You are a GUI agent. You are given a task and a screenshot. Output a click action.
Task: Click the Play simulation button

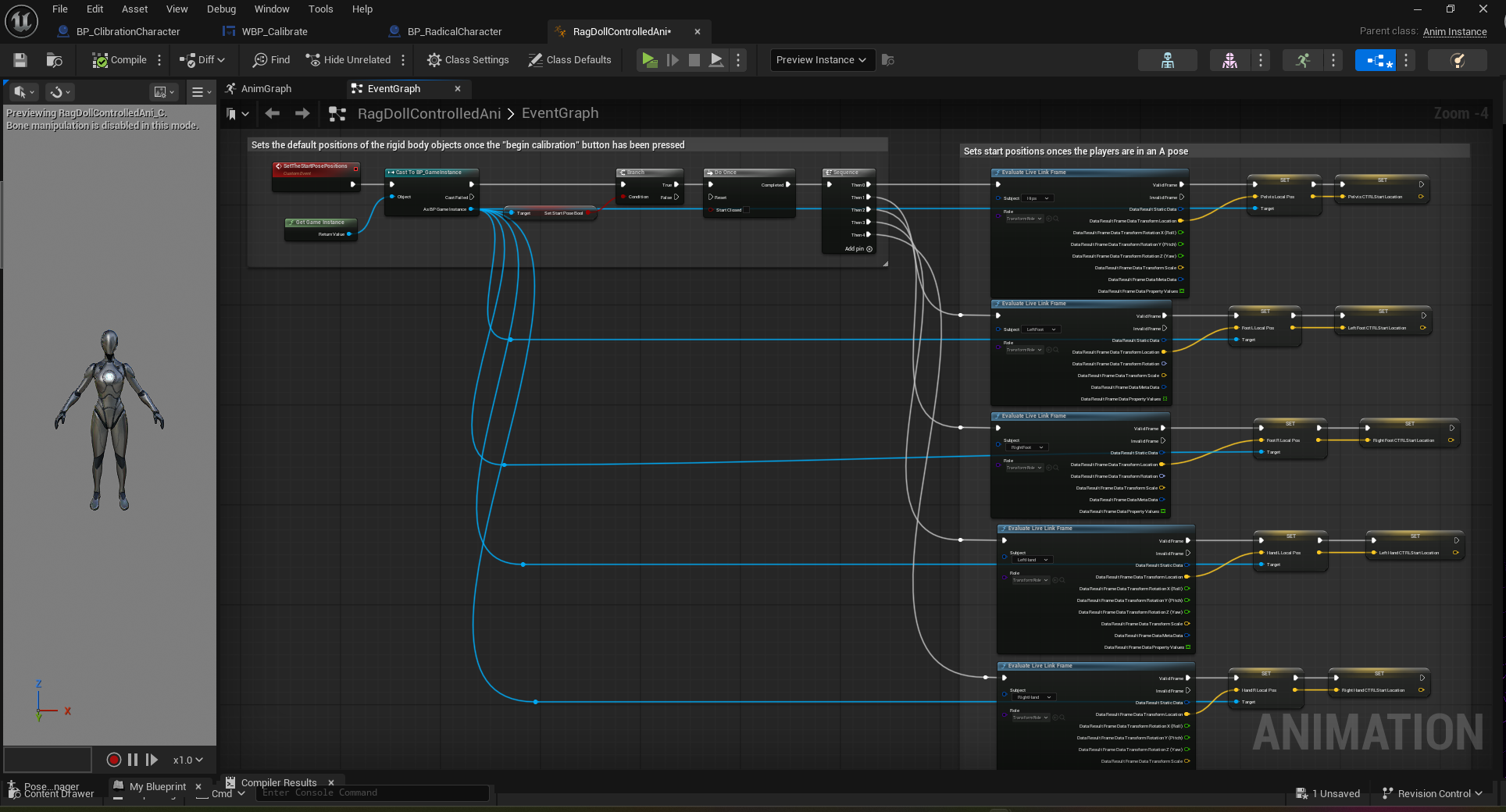coord(649,60)
